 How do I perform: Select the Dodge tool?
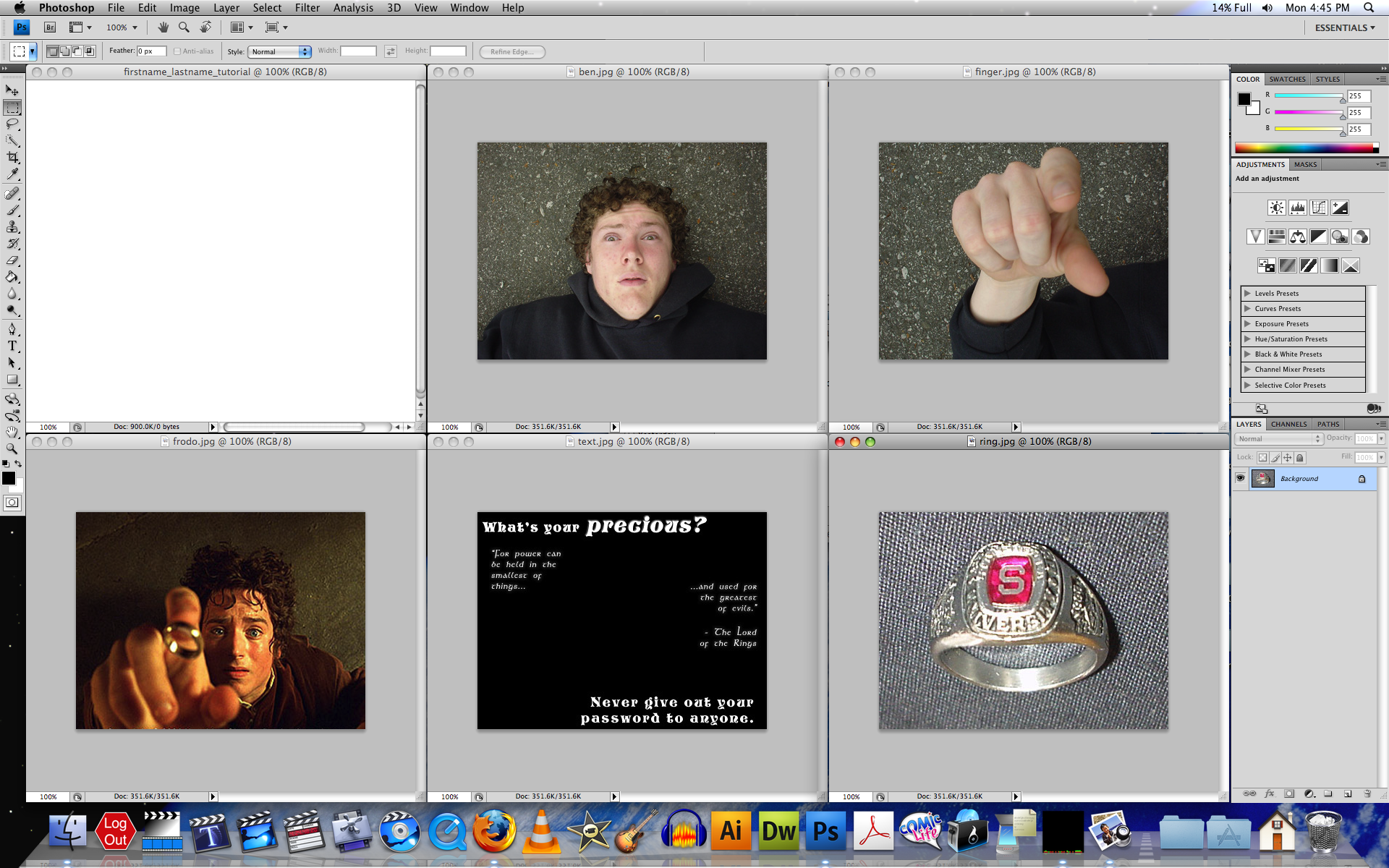pos(12,310)
